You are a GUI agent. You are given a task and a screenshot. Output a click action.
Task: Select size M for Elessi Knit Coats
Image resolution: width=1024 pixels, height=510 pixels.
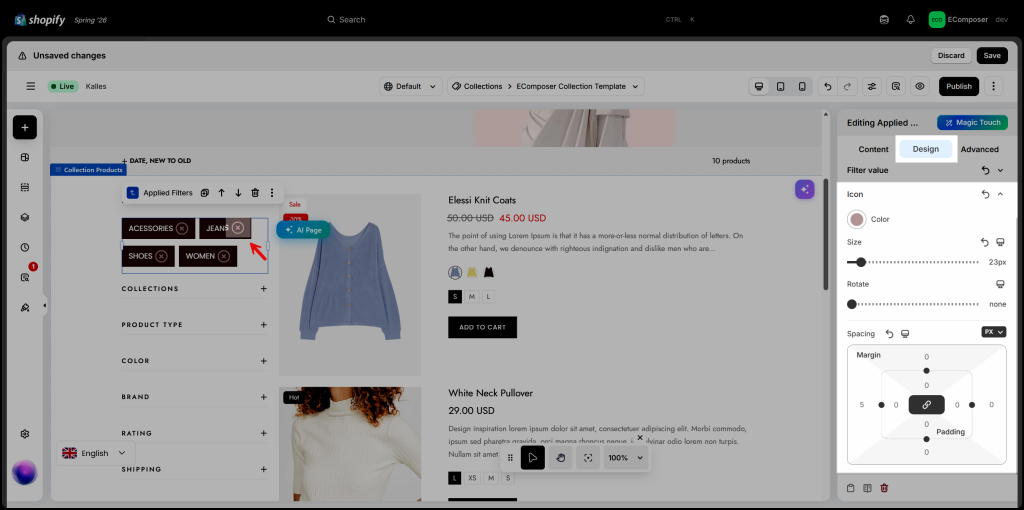click(472, 297)
